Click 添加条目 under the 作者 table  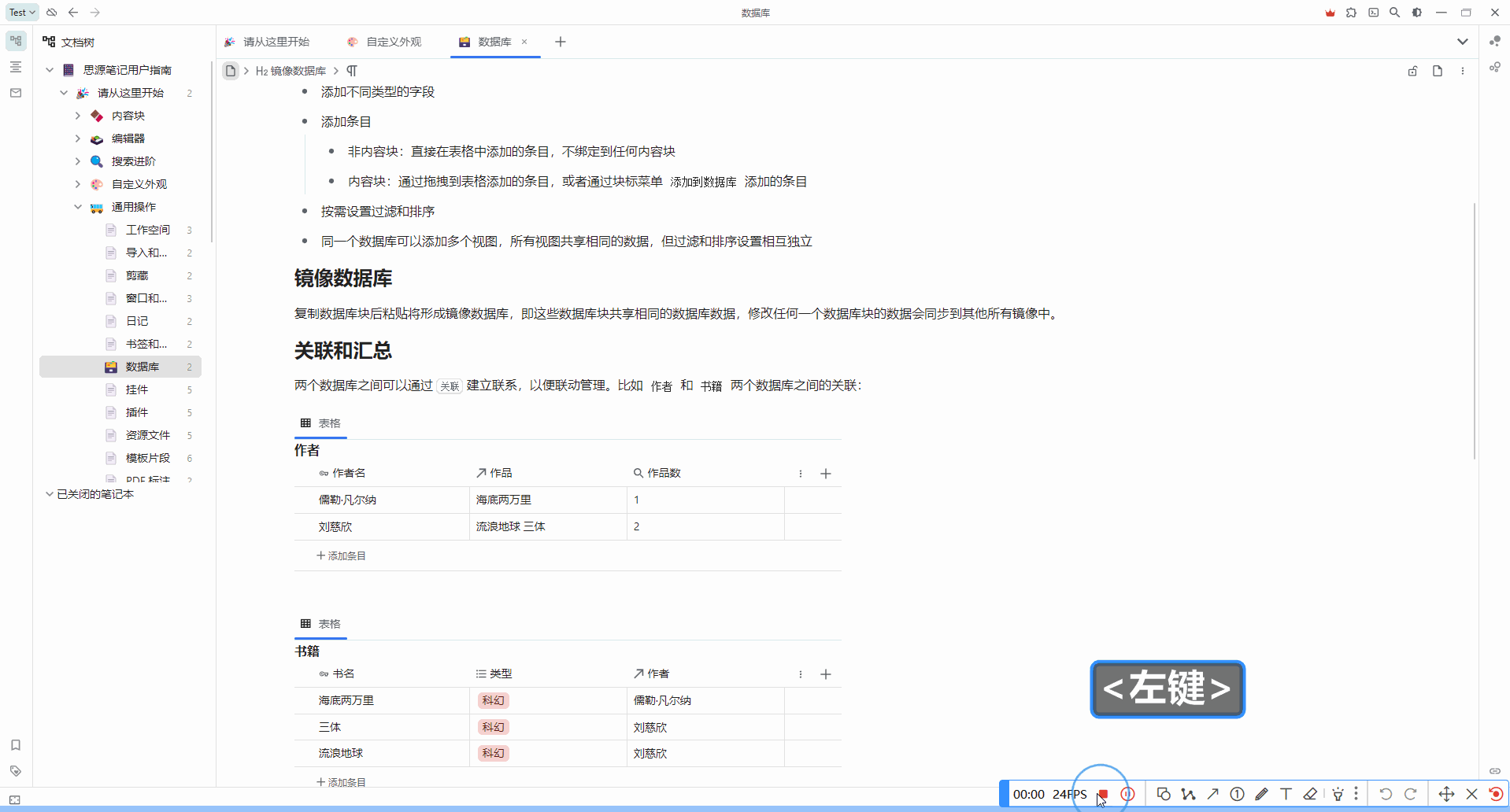click(x=341, y=555)
